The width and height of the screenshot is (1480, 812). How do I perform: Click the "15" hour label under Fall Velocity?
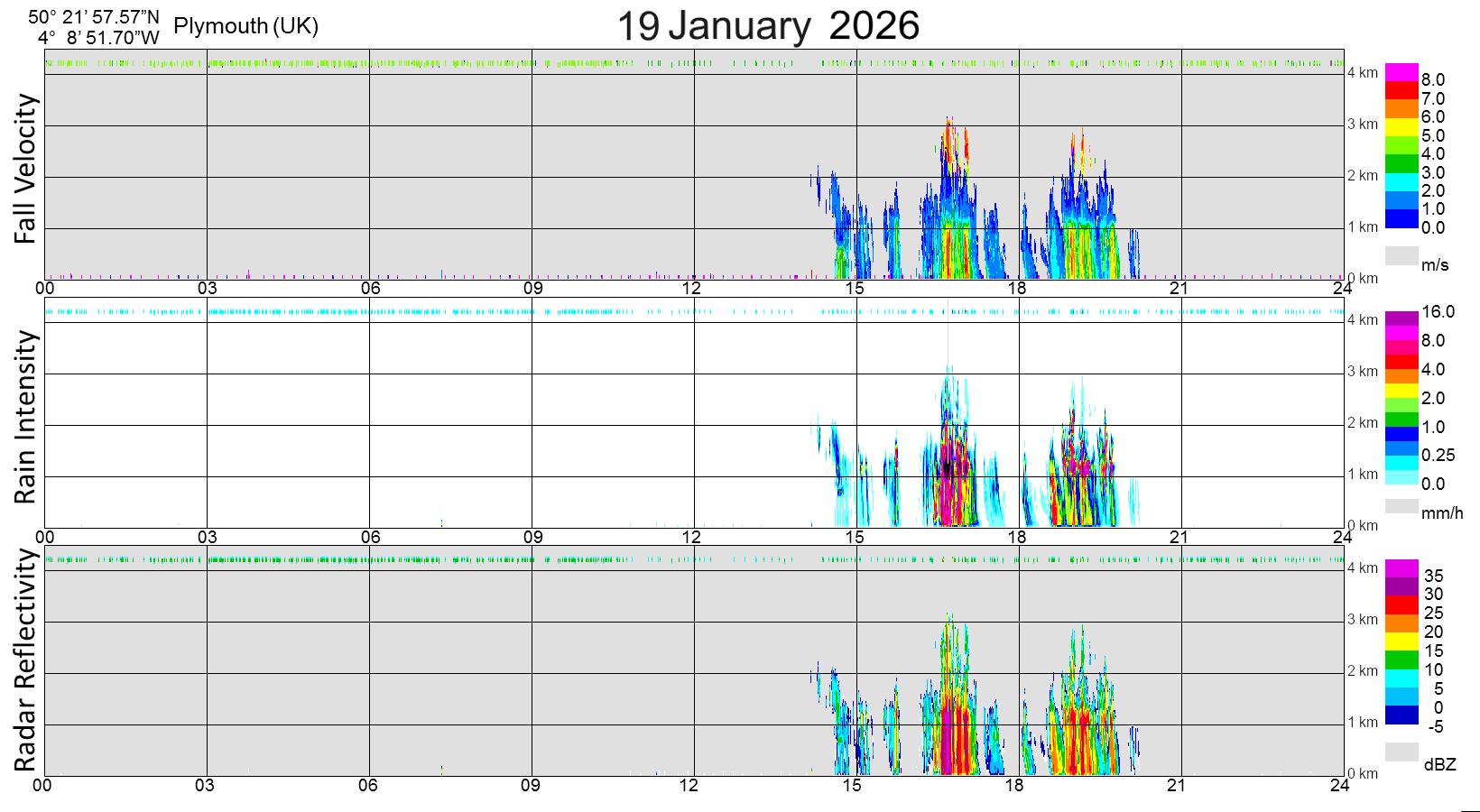[855, 289]
